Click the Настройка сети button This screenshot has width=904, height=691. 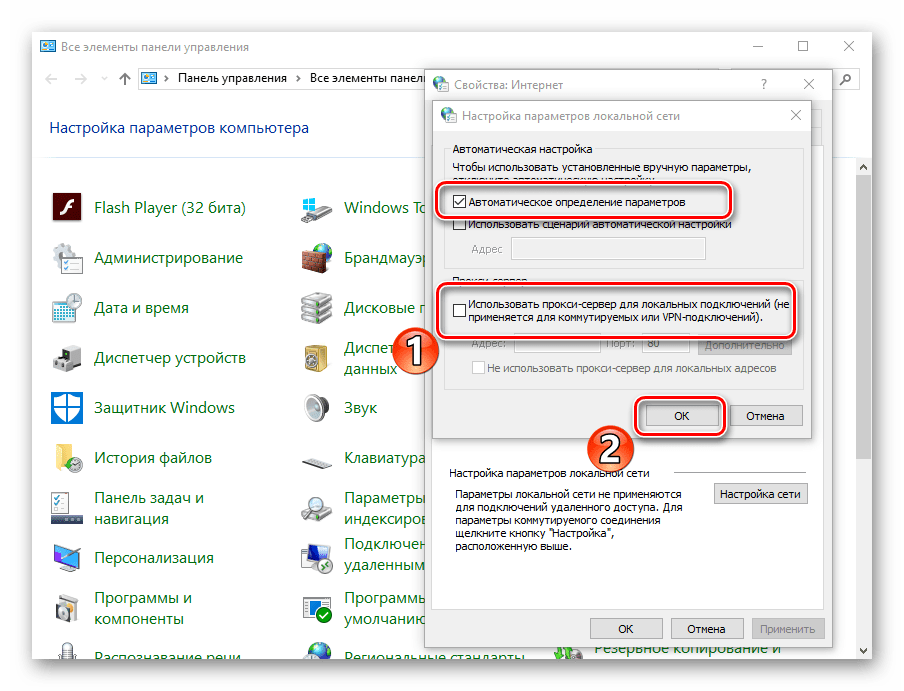point(760,494)
